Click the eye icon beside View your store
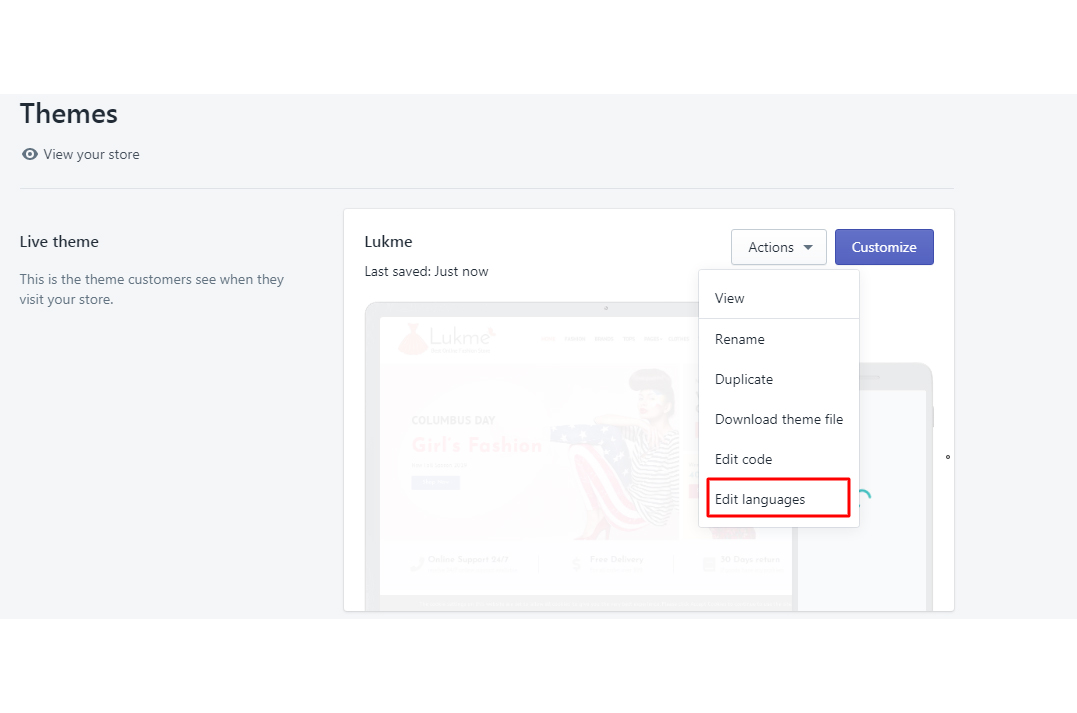The width and height of the screenshot is (1077, 713). (30, 154)
